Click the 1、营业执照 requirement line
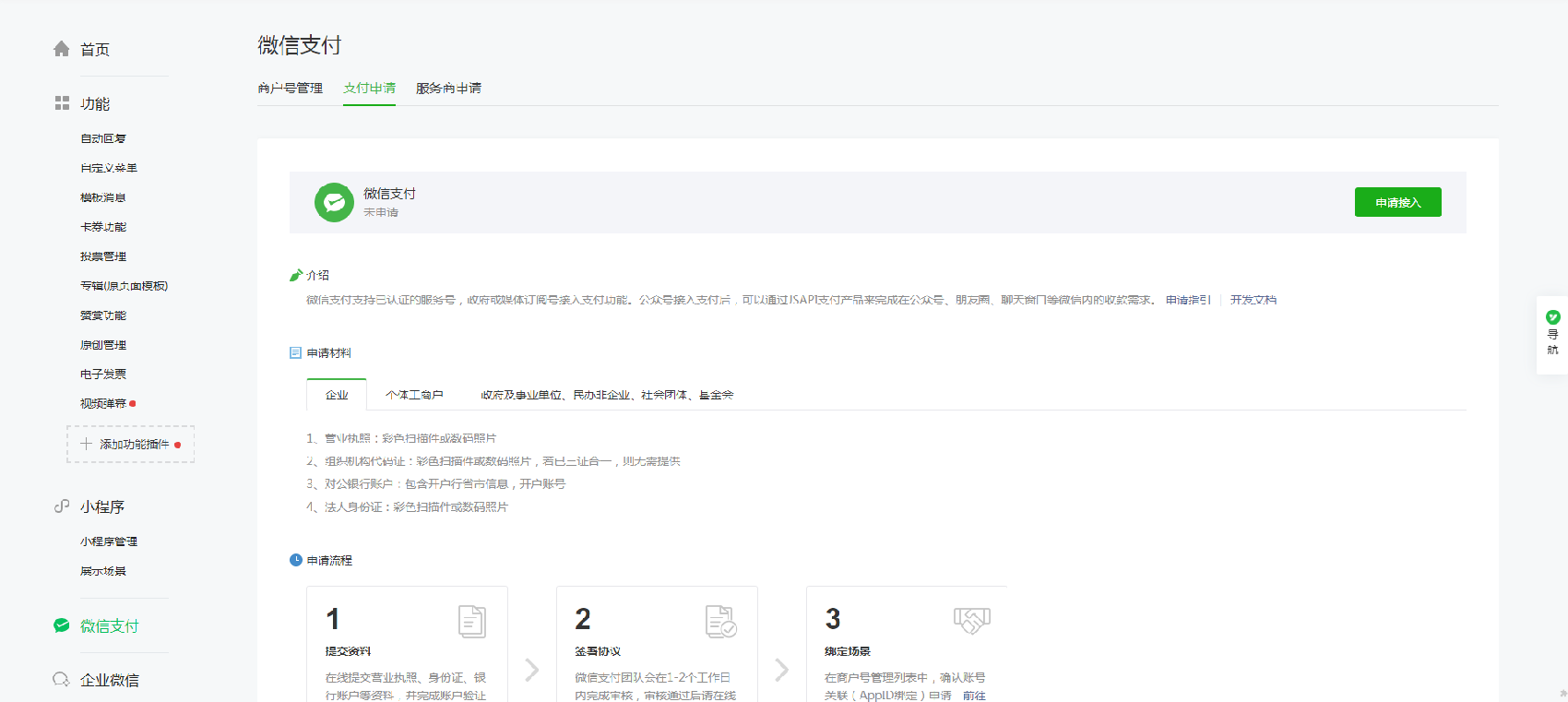This screenshot has height=702, width=1568. tap(401, 438)
